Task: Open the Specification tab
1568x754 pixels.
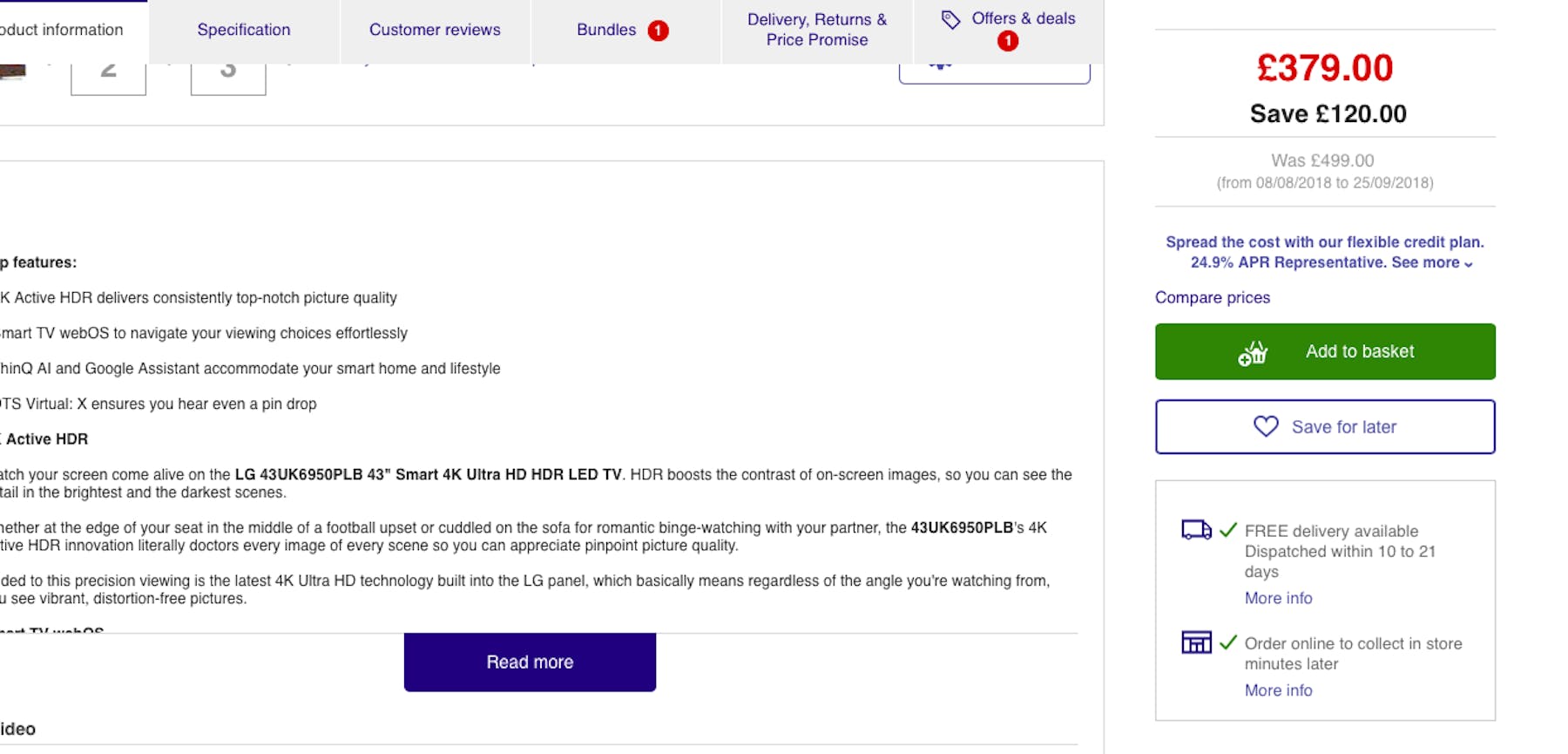Action: coord(244,30)
